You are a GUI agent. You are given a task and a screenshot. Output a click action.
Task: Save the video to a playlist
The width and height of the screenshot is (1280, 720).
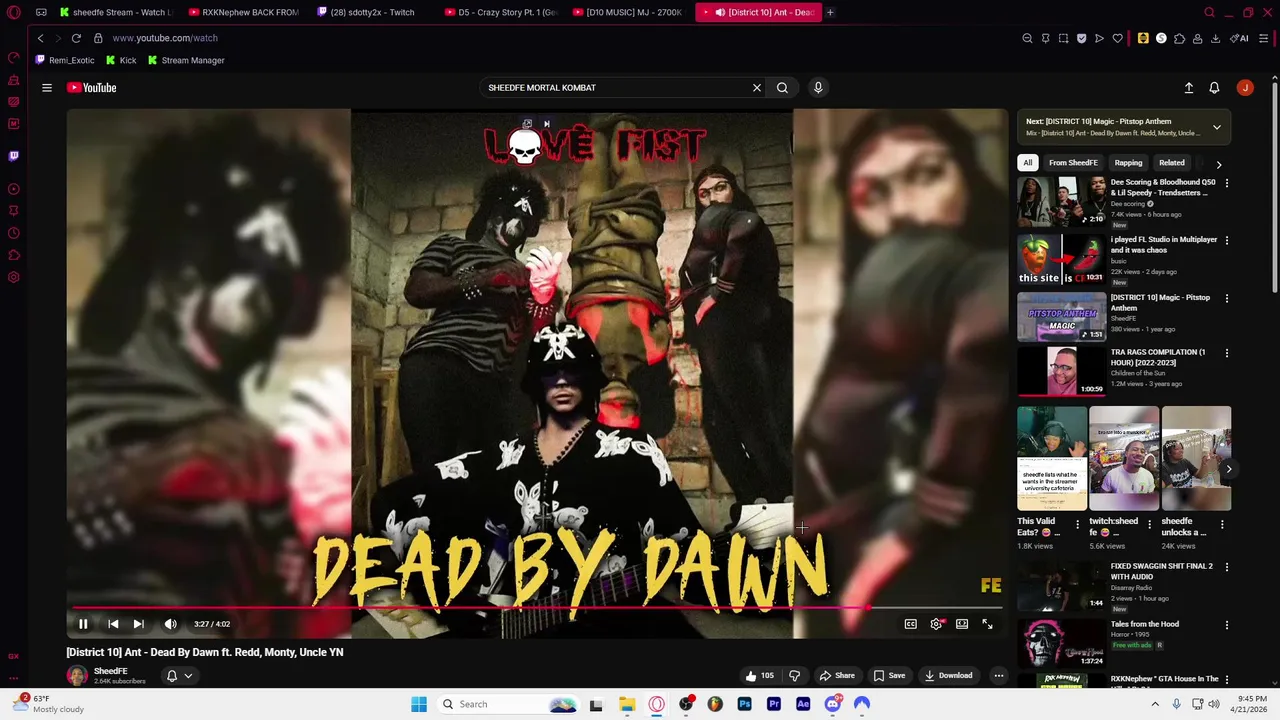coord(889,676)
